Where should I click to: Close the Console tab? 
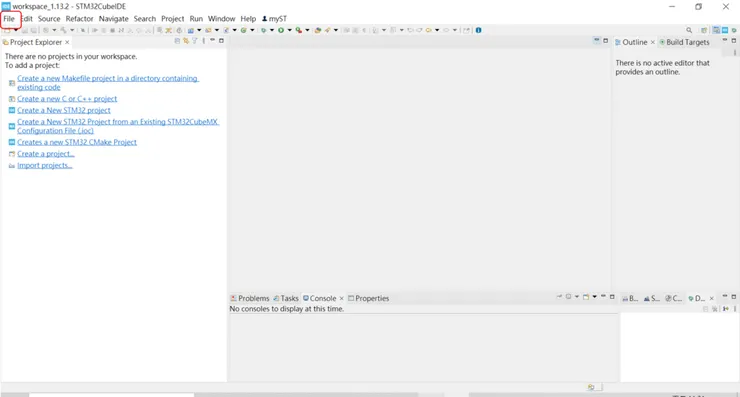point(341,298)
